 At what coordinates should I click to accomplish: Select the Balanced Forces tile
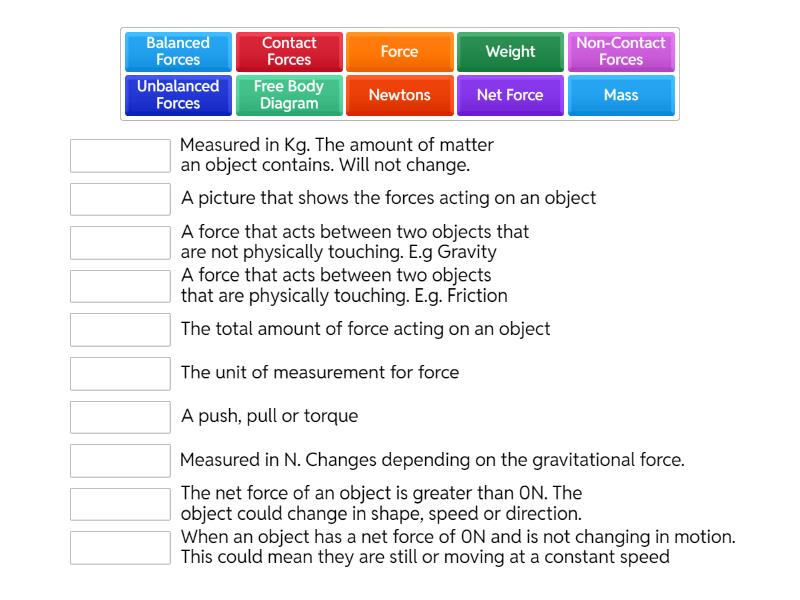click(178, 52)
